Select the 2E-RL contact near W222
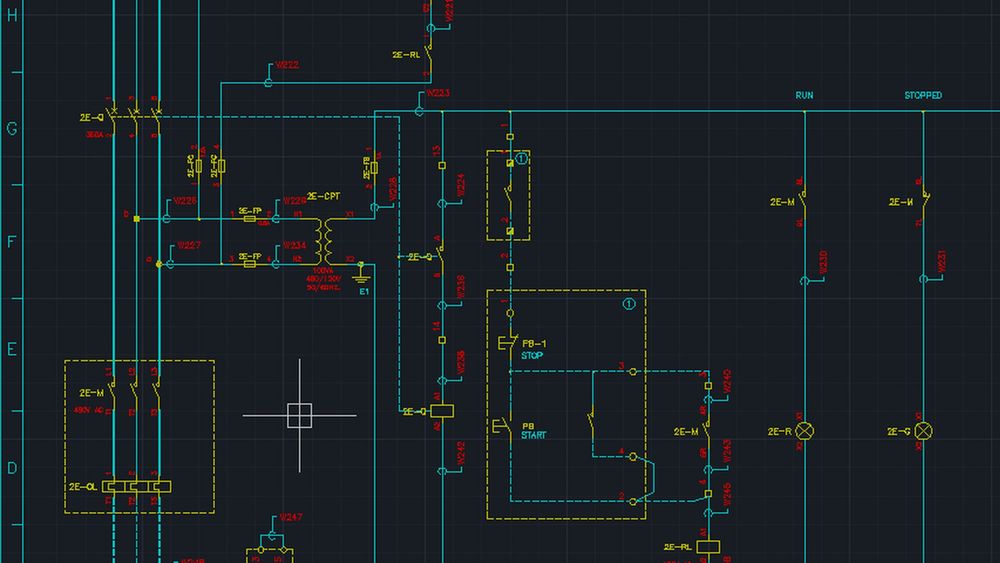The width and height of the screenshot is (1000, 563). [430, 56]
